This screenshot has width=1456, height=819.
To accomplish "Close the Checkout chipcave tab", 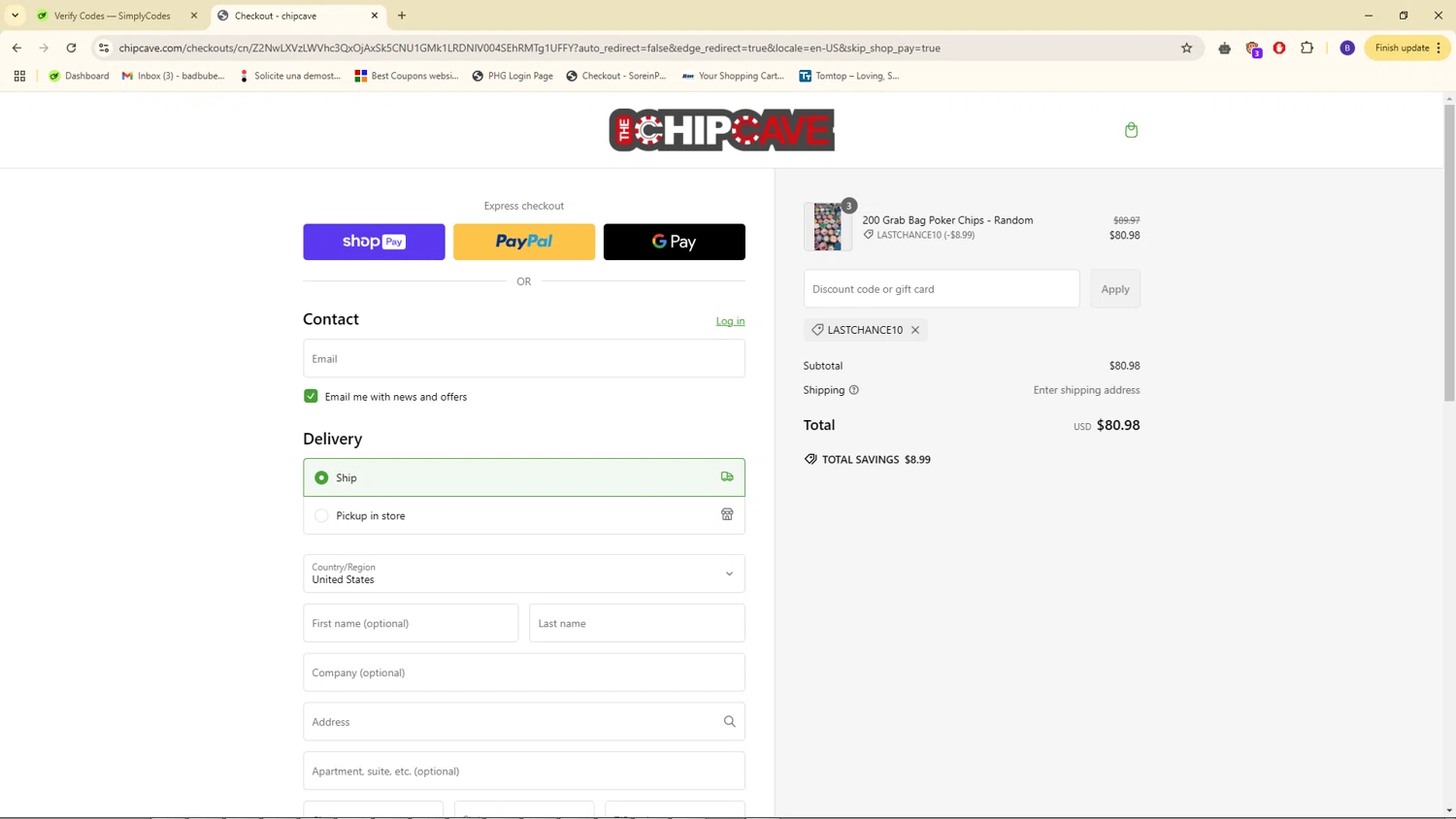I will pos(375,16).
